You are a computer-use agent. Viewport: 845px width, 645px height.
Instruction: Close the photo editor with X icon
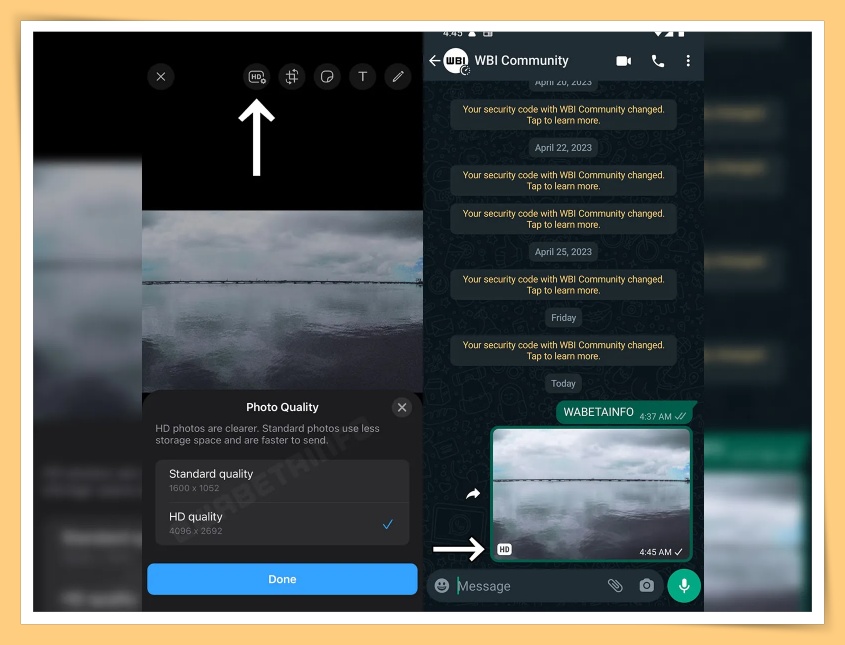pos(161,77)
